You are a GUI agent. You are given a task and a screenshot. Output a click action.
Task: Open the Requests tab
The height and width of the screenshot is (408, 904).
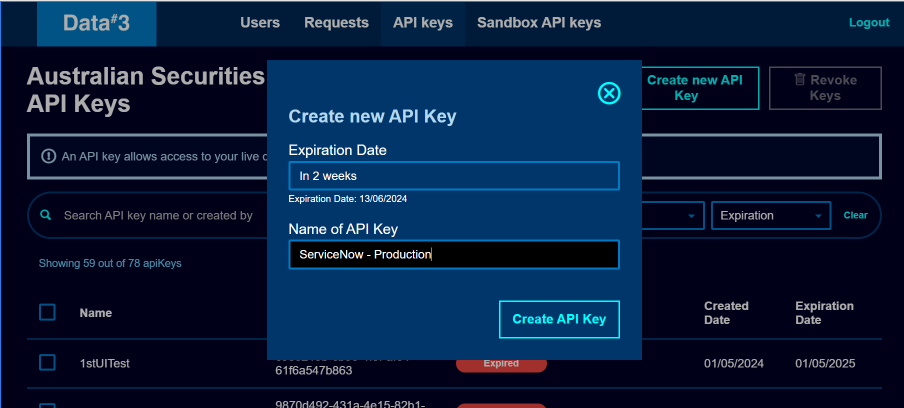click(336, 23)
